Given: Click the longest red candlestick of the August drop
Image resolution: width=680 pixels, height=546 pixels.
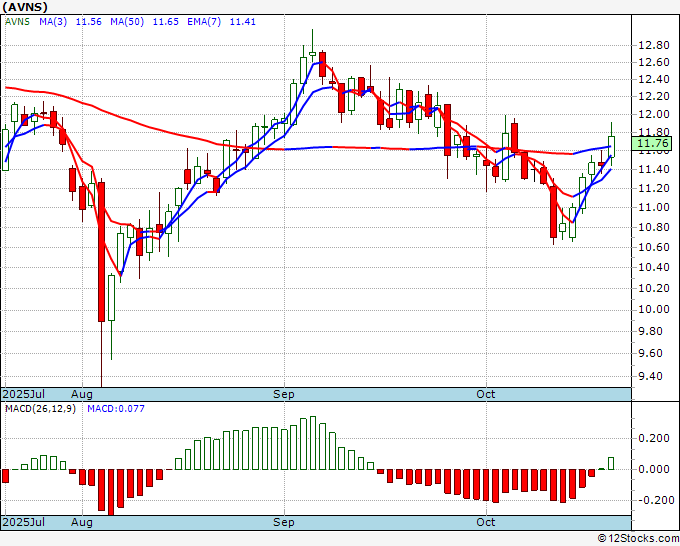Looking at the screenshot, I should (101, 252).
